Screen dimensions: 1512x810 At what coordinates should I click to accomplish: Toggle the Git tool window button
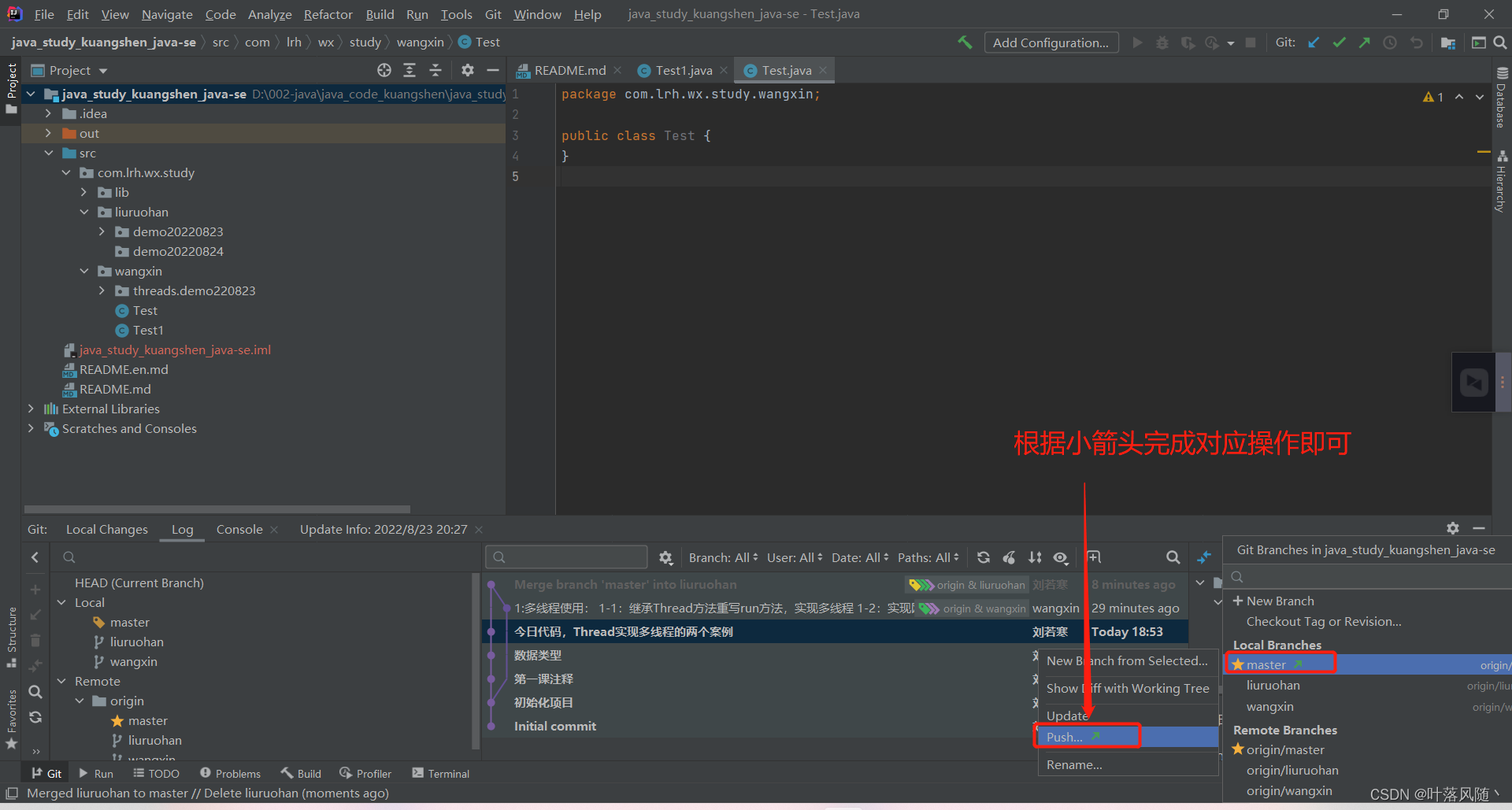tap(46, 774)
